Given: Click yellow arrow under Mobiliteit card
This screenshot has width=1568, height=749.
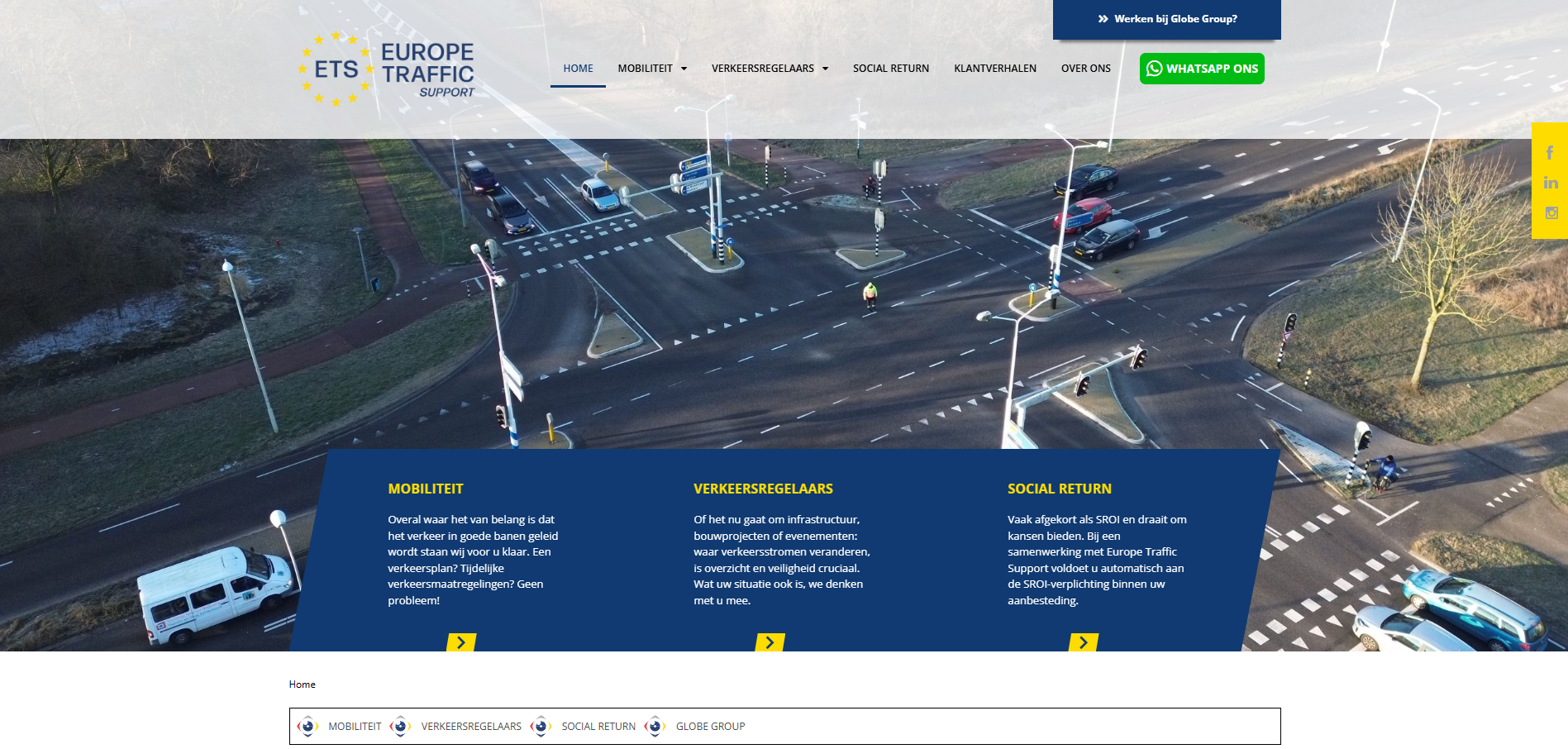Looking at the screenshot, I should (x=461, y=642).
